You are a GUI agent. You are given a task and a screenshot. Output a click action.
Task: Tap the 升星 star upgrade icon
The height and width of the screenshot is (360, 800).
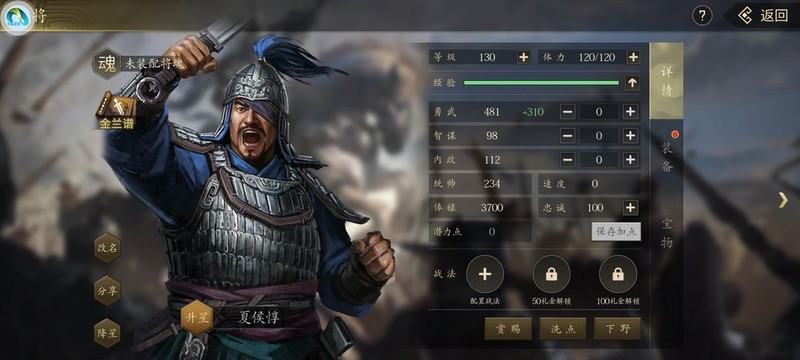[x=196, y=317]
